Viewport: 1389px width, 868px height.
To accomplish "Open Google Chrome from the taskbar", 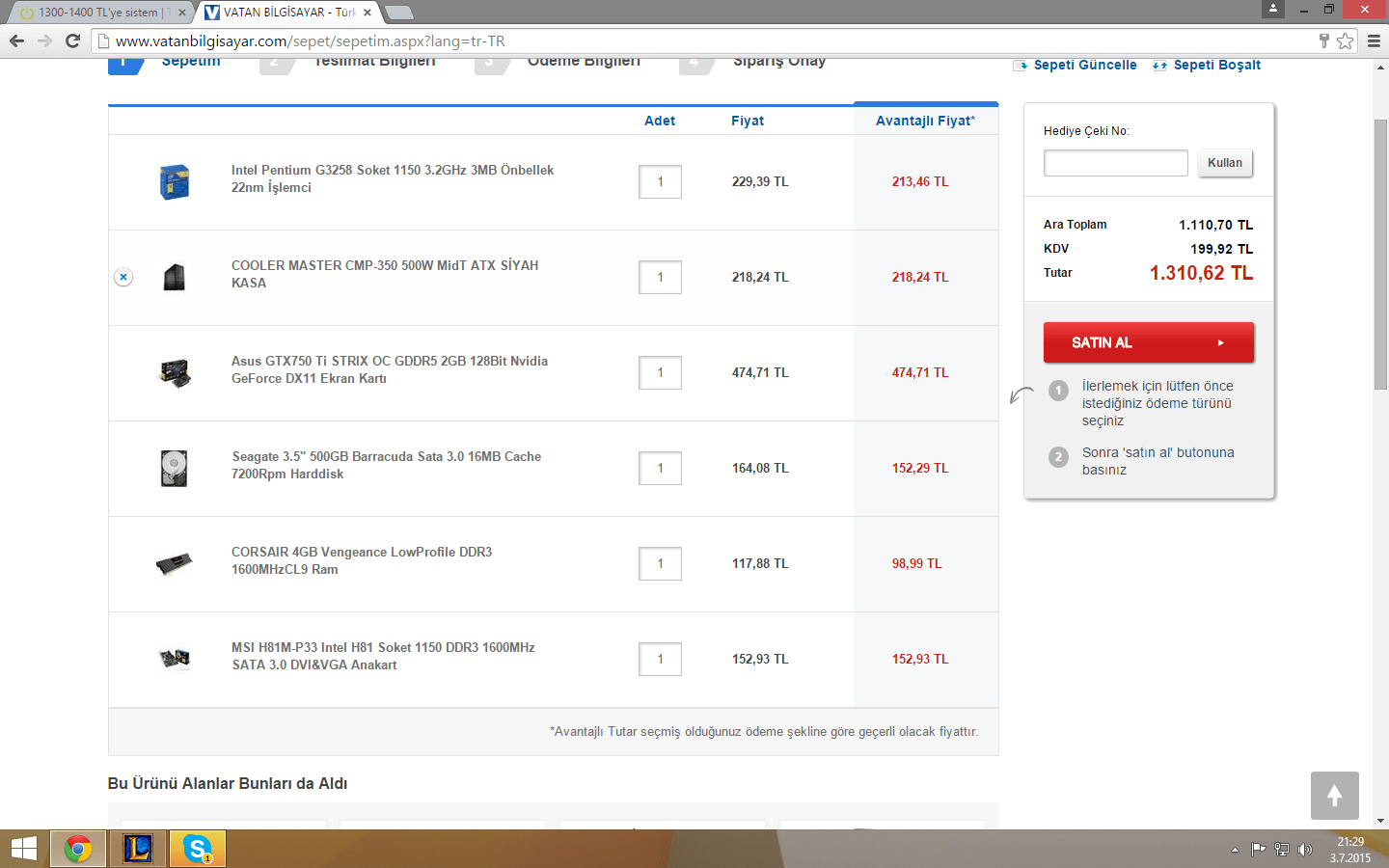I will coord(78,849).
